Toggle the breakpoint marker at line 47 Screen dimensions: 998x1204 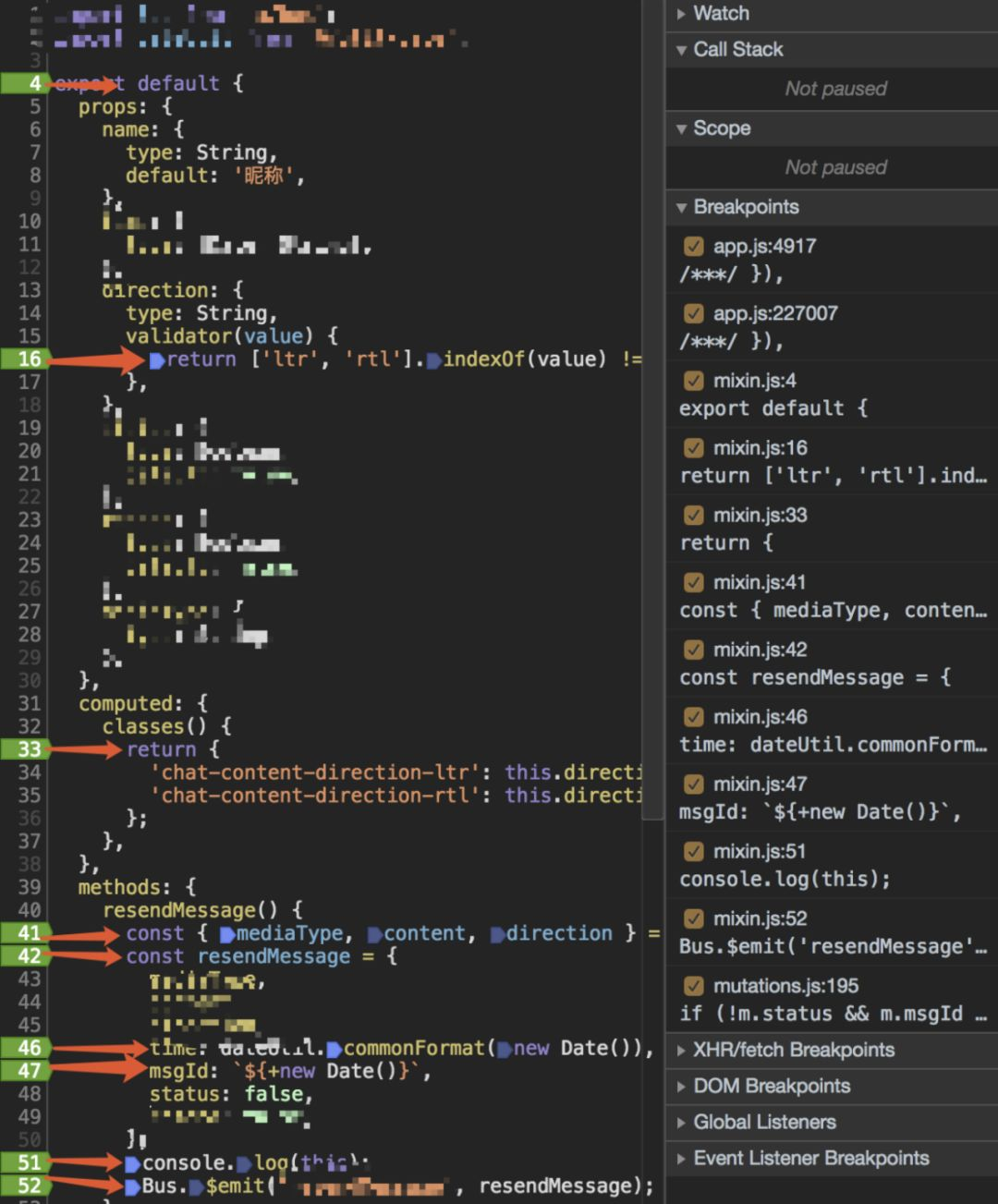[25, 1071]
